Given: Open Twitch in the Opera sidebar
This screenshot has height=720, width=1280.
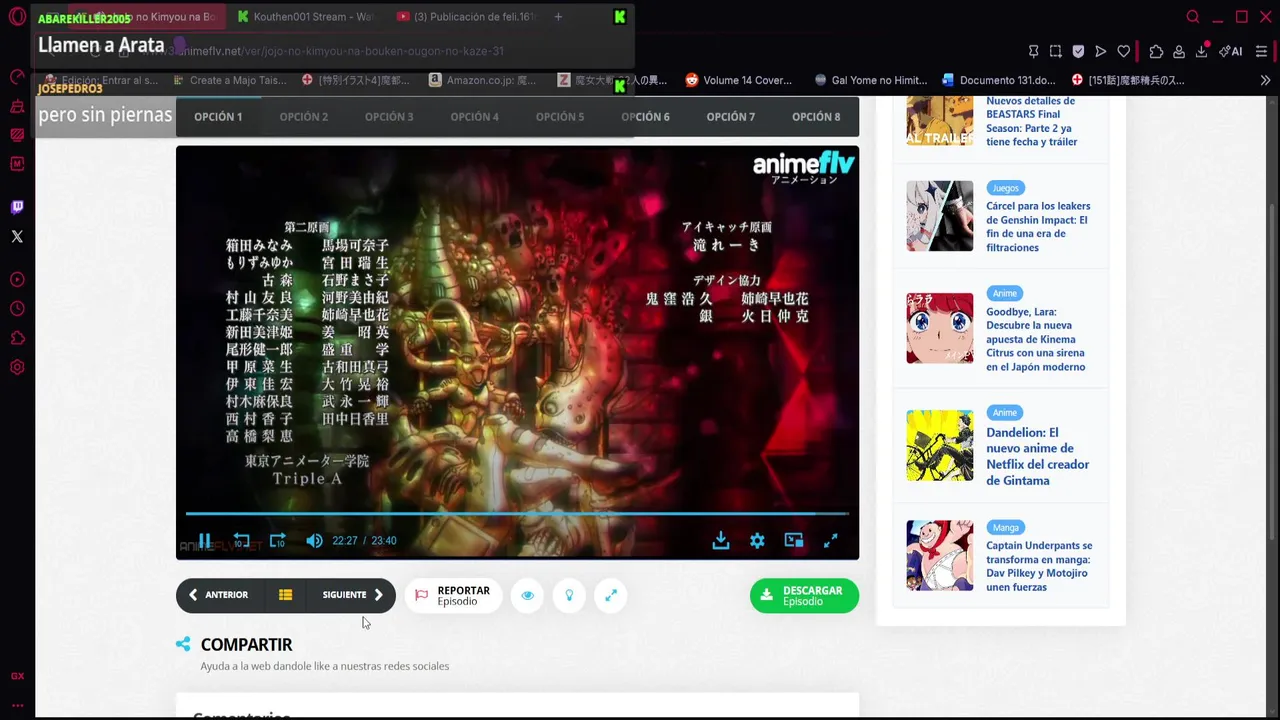Looking at the screenshot, I should point(17,208).
